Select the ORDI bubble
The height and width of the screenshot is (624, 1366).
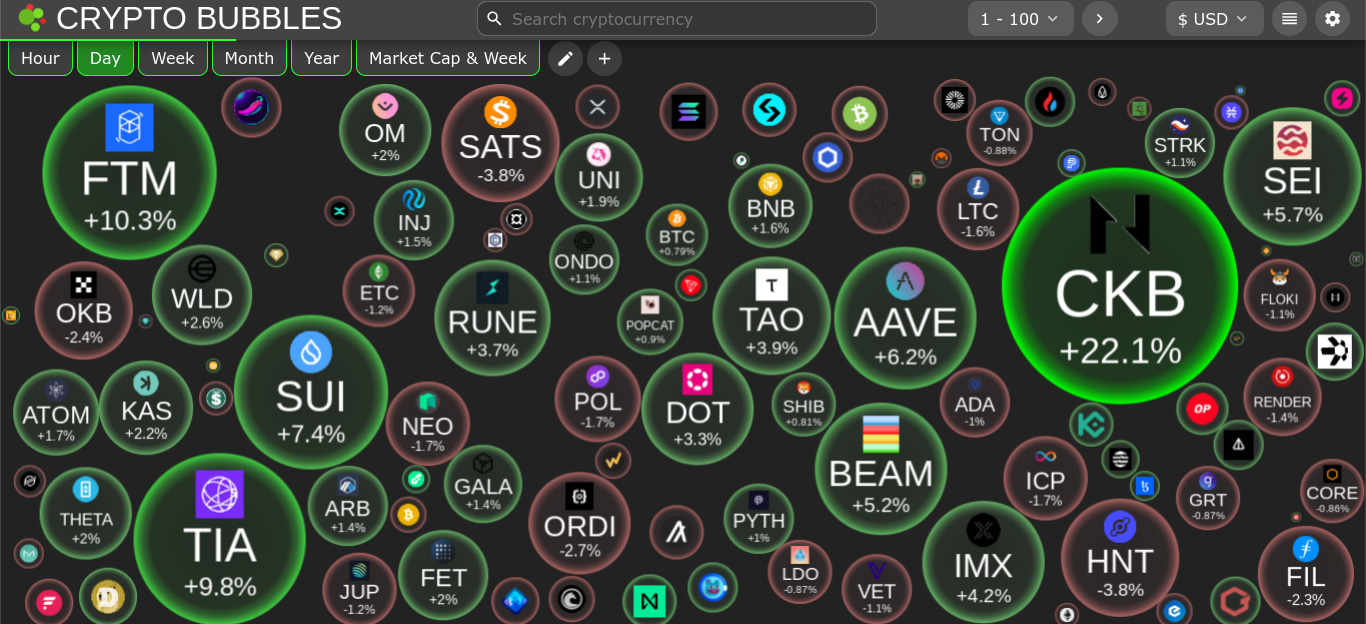[x=579, y=523]
